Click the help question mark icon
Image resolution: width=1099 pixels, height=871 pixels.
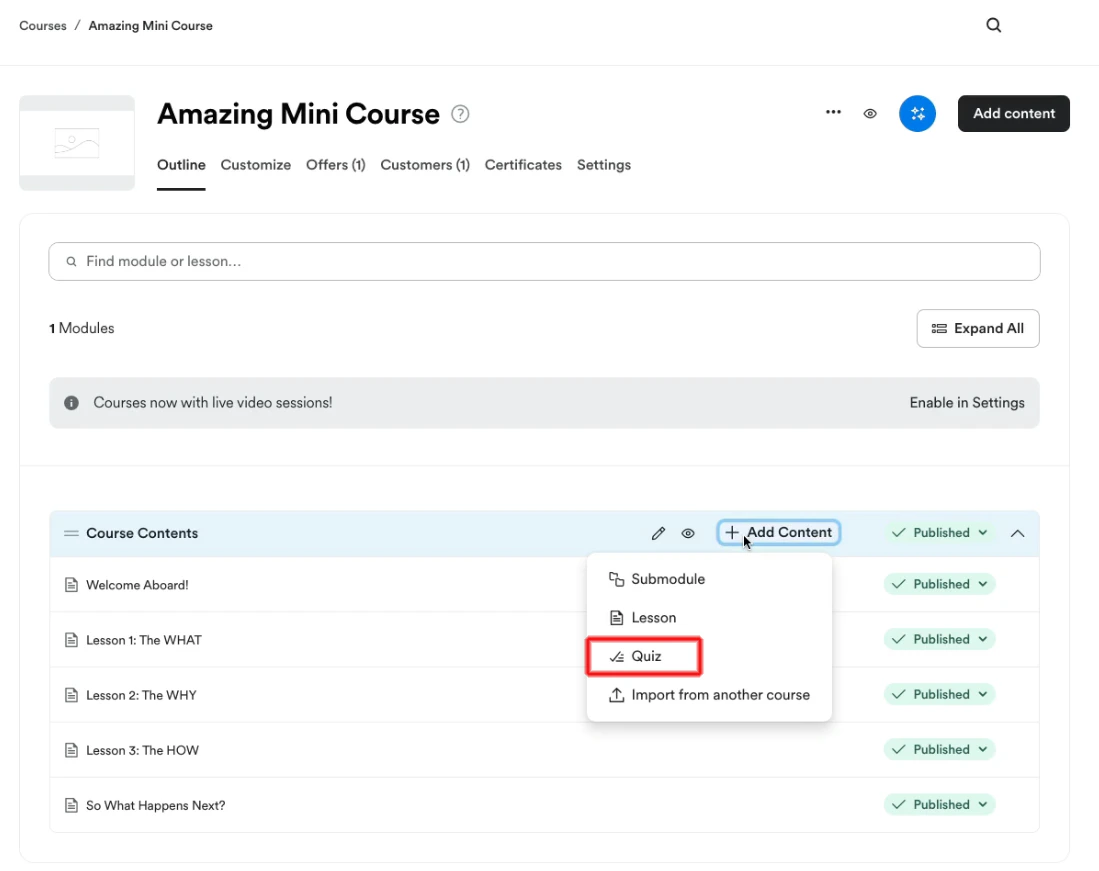pos(460,114)
